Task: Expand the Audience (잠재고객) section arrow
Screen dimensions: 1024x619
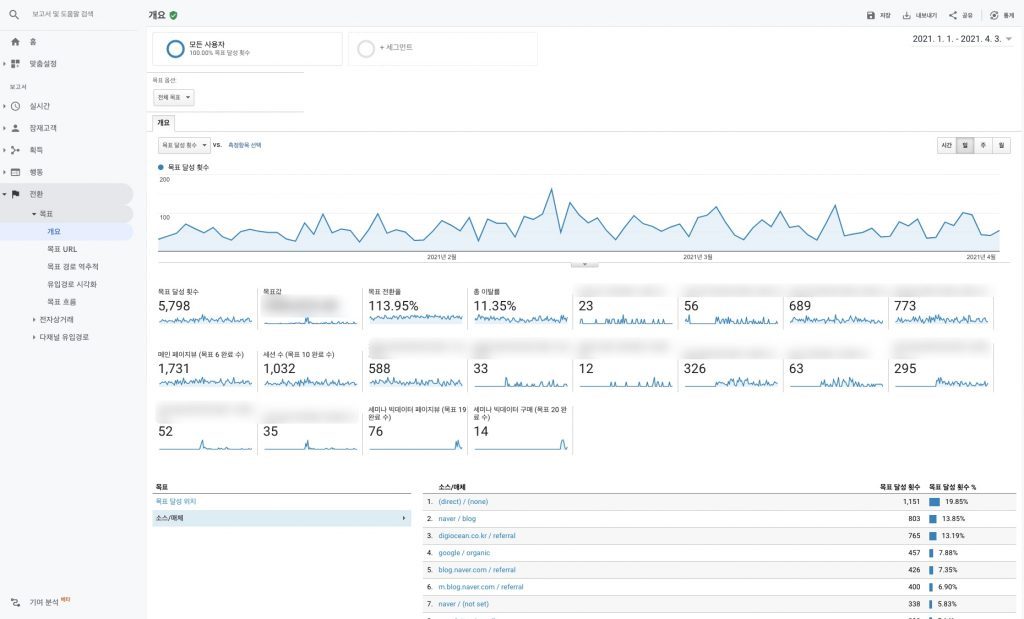Action: coord(4,128)
